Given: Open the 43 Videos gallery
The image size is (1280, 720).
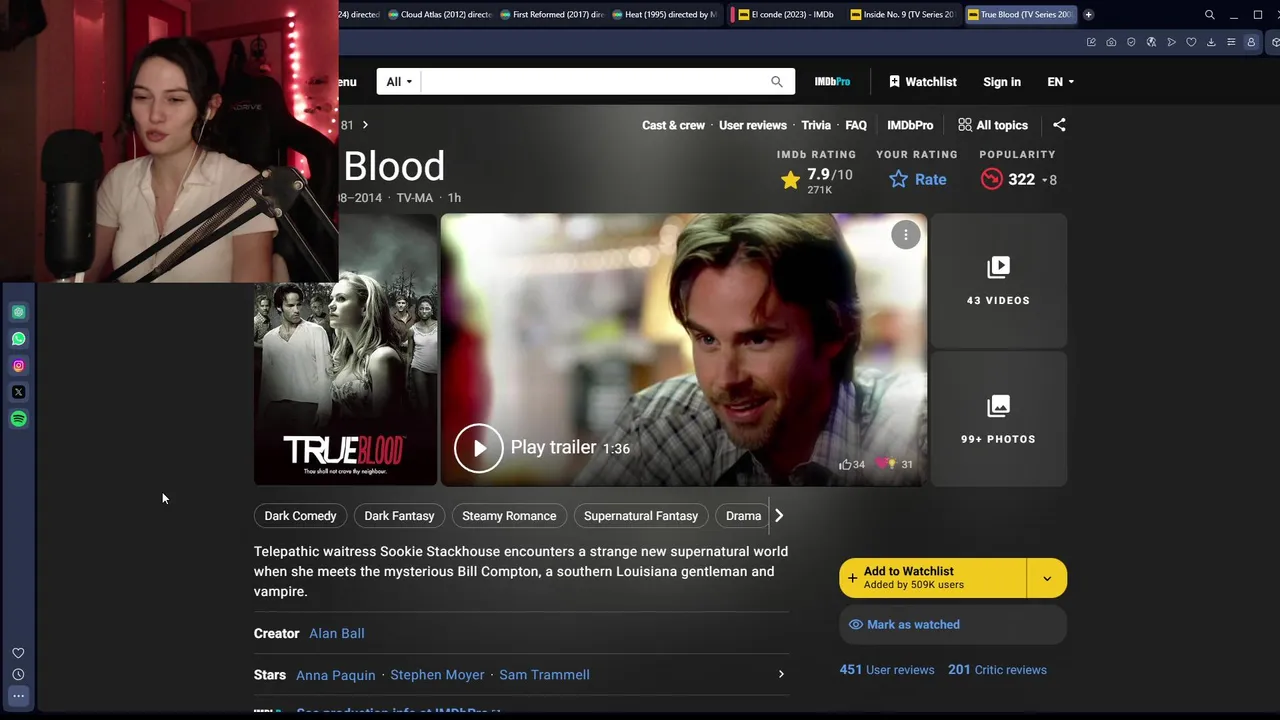Looking at the screenshot, I should click(x=998, y=281).
